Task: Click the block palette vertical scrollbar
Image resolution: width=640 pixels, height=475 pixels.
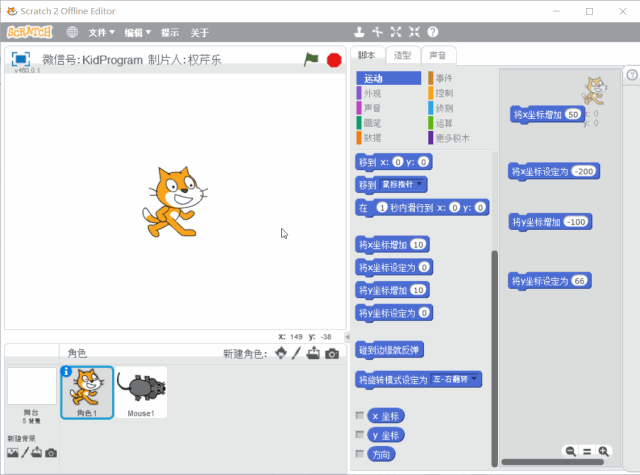Action: 494,358
